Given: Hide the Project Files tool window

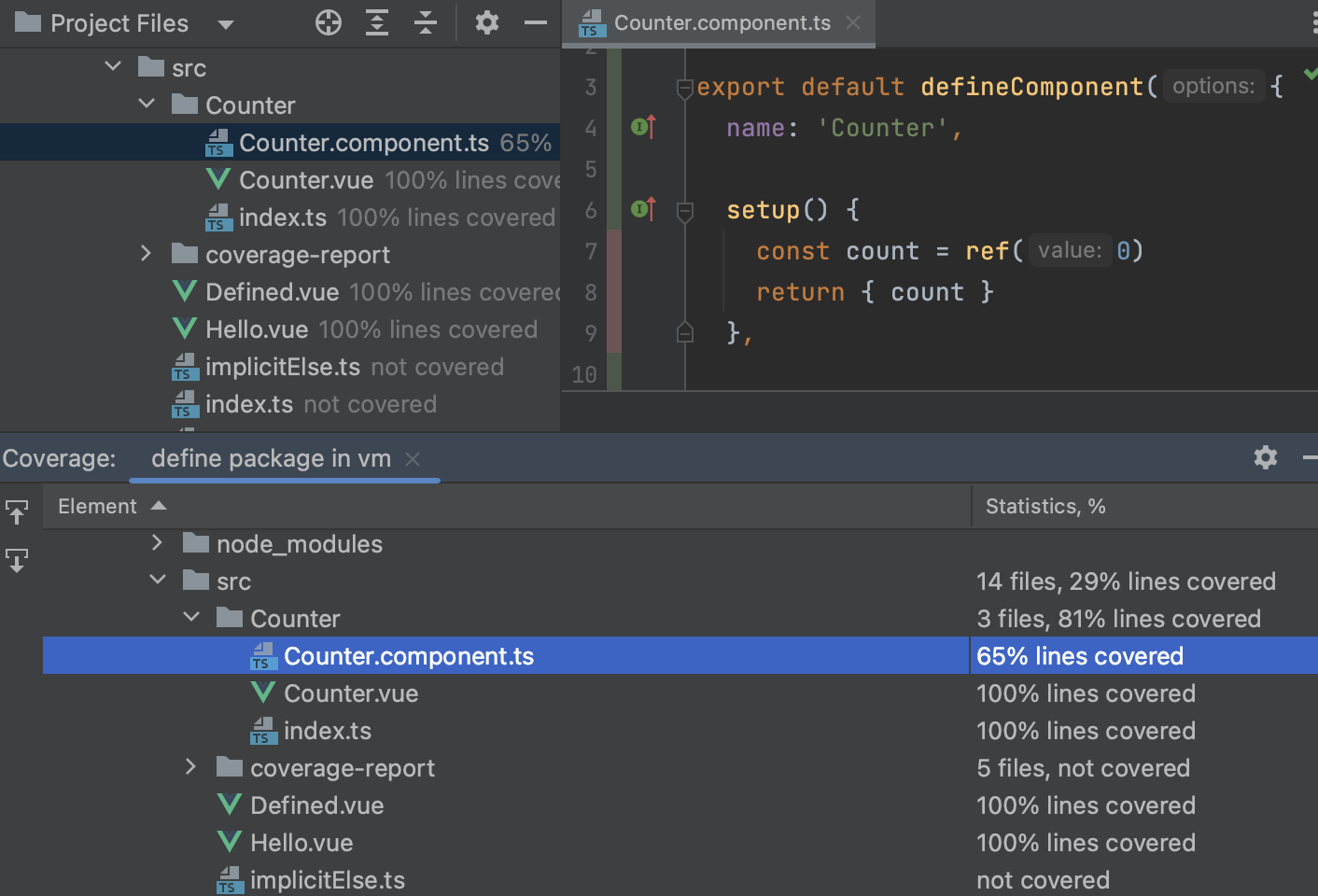Looking at the screenshot, I should tap(535, 21).
